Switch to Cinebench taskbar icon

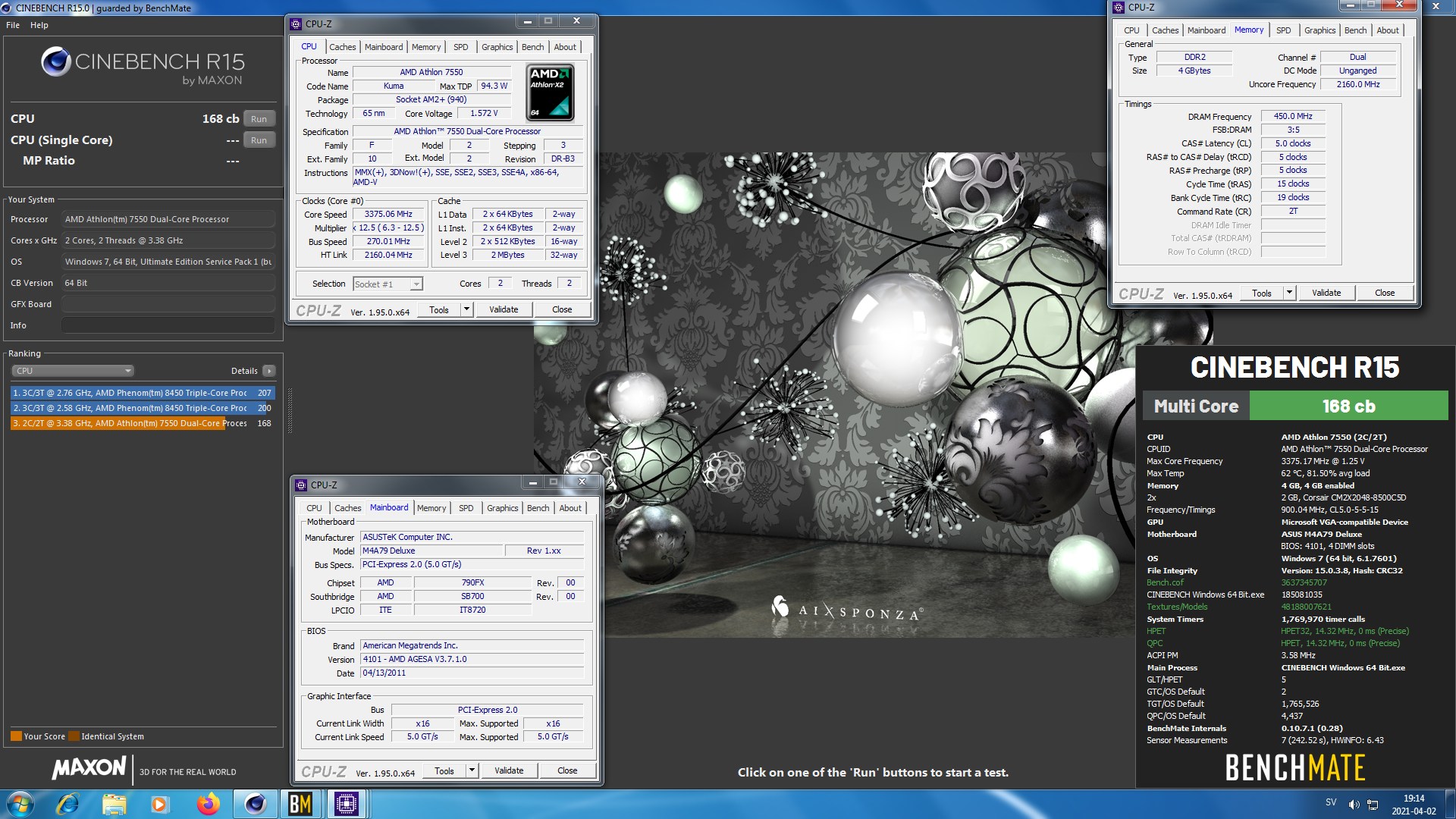click(255, 804)
